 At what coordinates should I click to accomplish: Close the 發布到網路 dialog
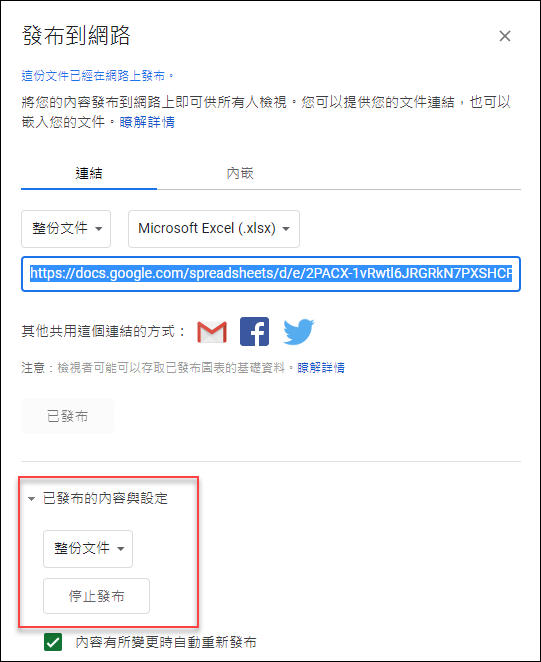point(505,36)
